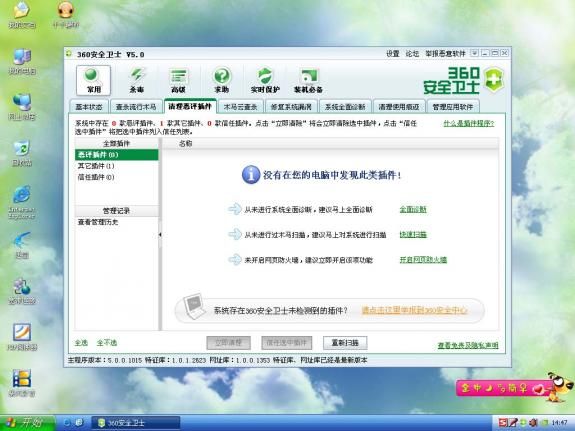The width and height of the screenshot is (575, 431).
Task: Select 恶评插件 (0) in plugin list
Action: click(117, 155)
